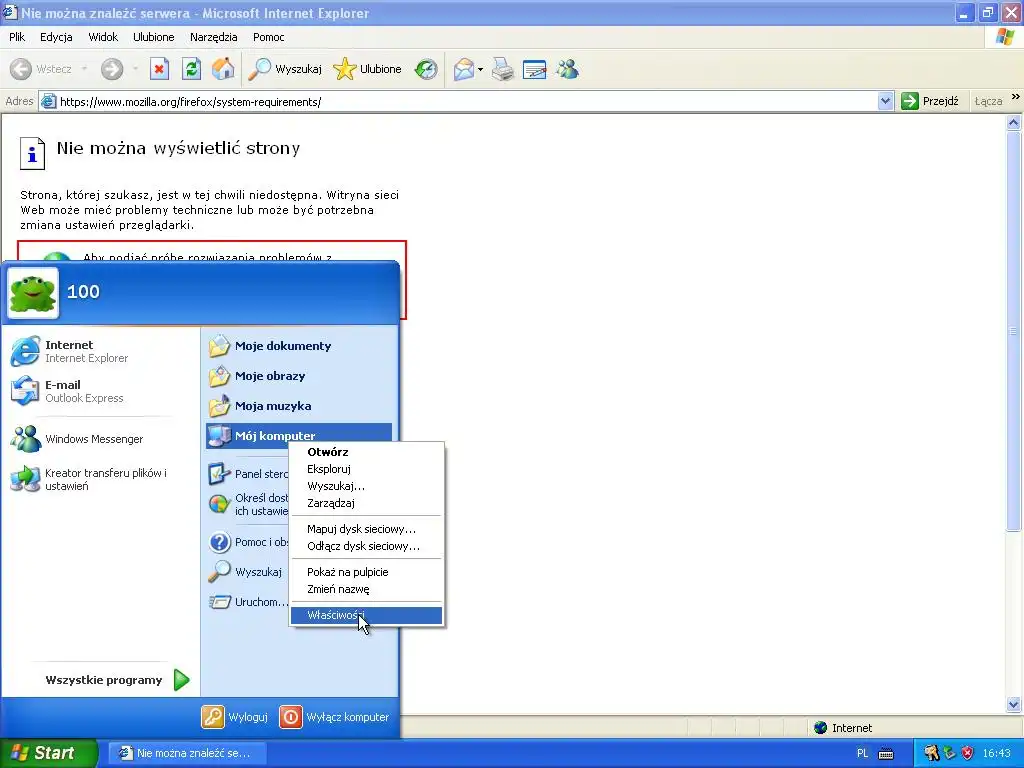Open the Edycja menu
Screen dimensions: 1024x768
56,37
